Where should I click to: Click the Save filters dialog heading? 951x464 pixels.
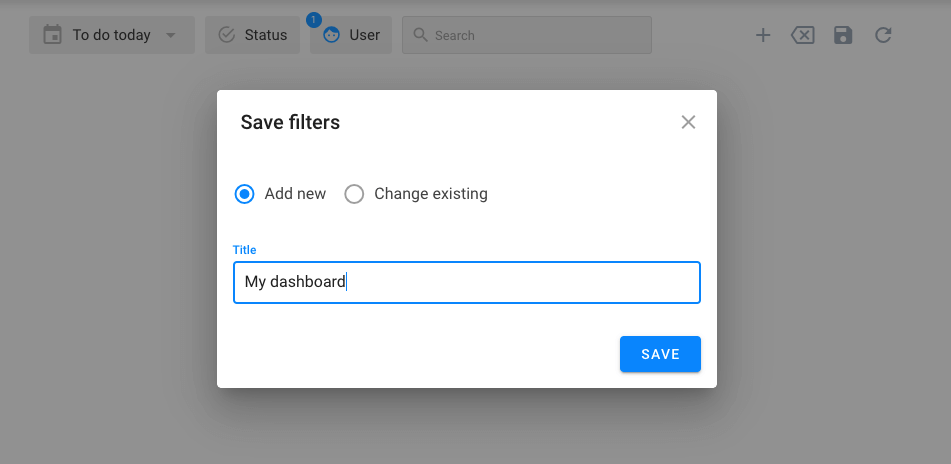[x=290, y=122]
